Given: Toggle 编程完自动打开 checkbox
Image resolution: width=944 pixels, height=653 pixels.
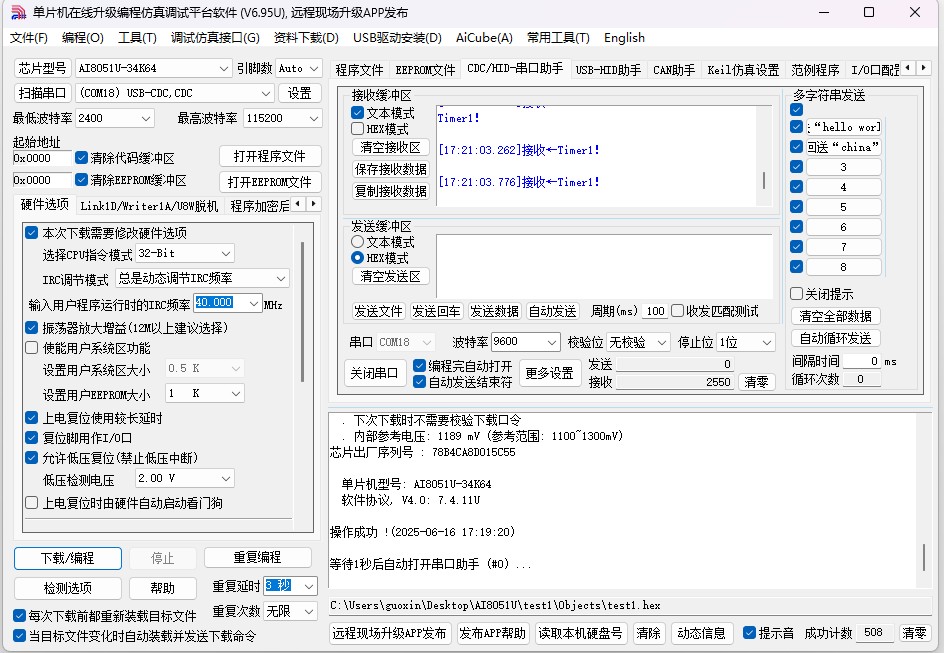Looking at the screenshot, I should [420, 365].
